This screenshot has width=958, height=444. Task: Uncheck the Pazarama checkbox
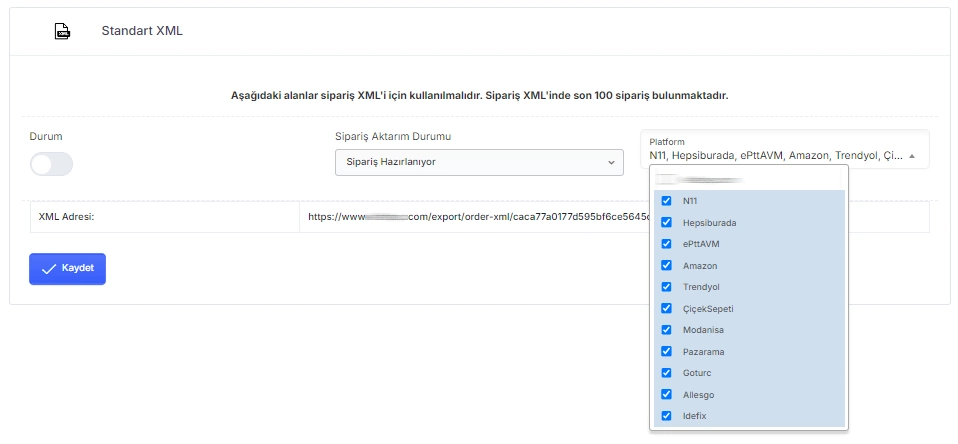667,352
